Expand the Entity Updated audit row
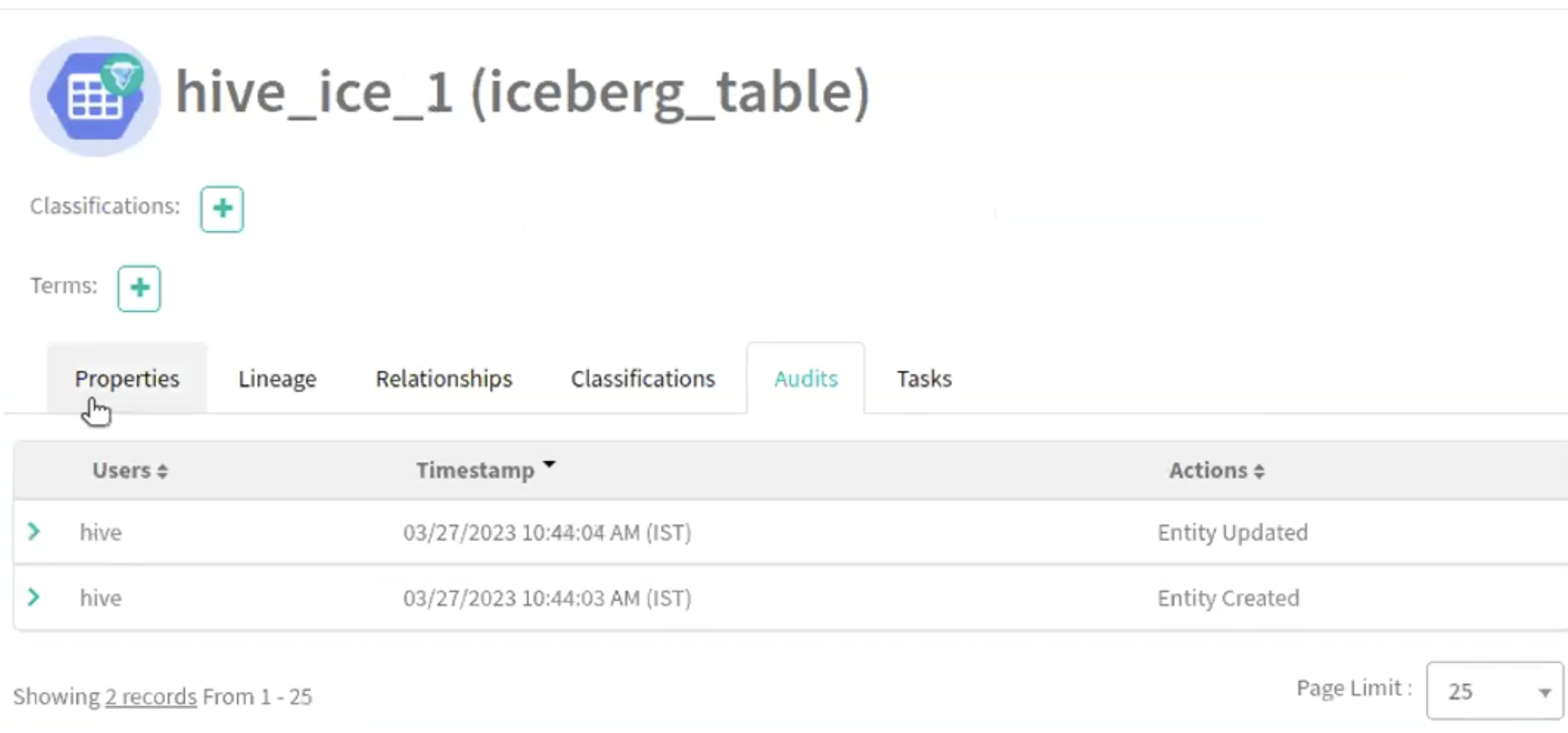Viewport: 1568px width, 733px height. pos(33,532)
